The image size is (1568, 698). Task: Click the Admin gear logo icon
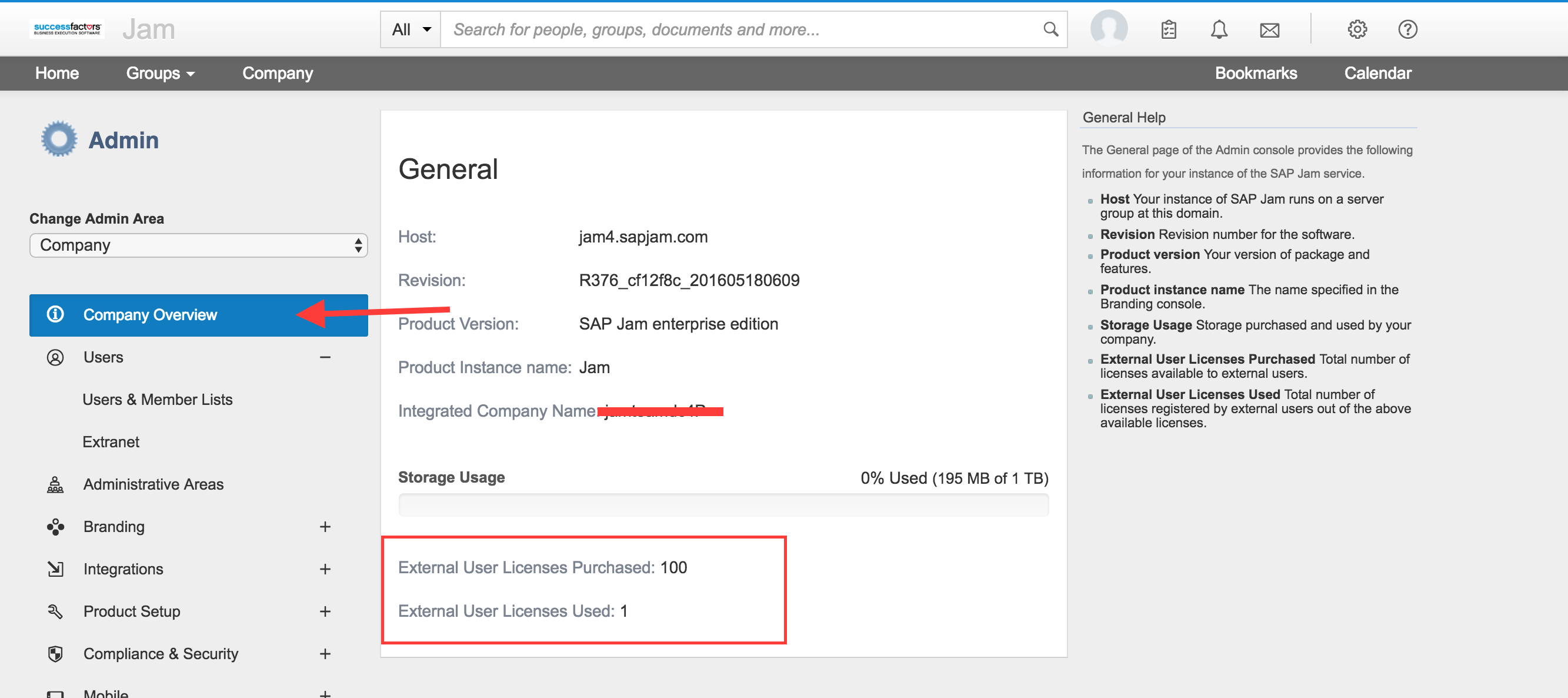point(59,139)
